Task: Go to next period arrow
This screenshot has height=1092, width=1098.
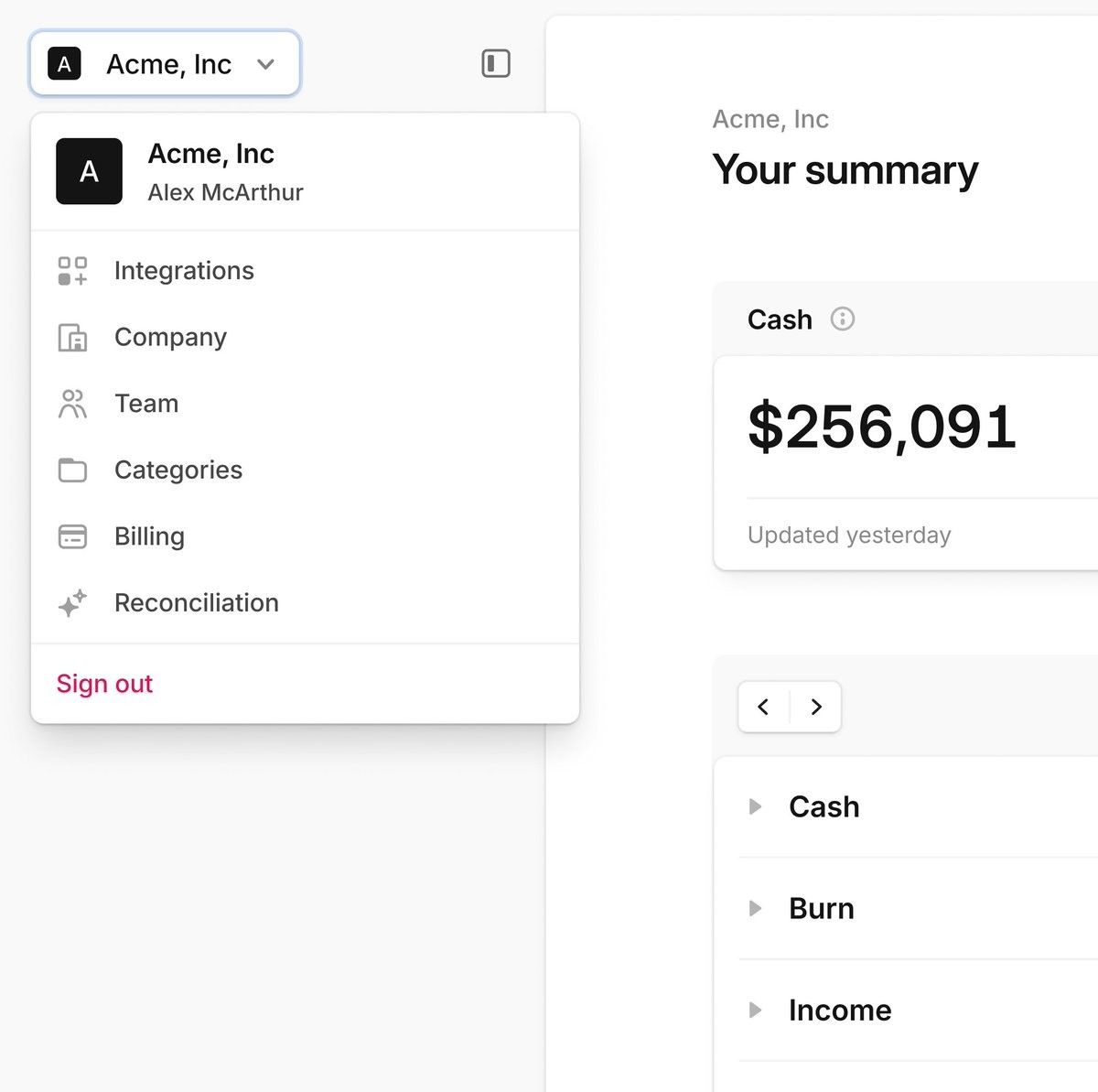Action: 816,707
